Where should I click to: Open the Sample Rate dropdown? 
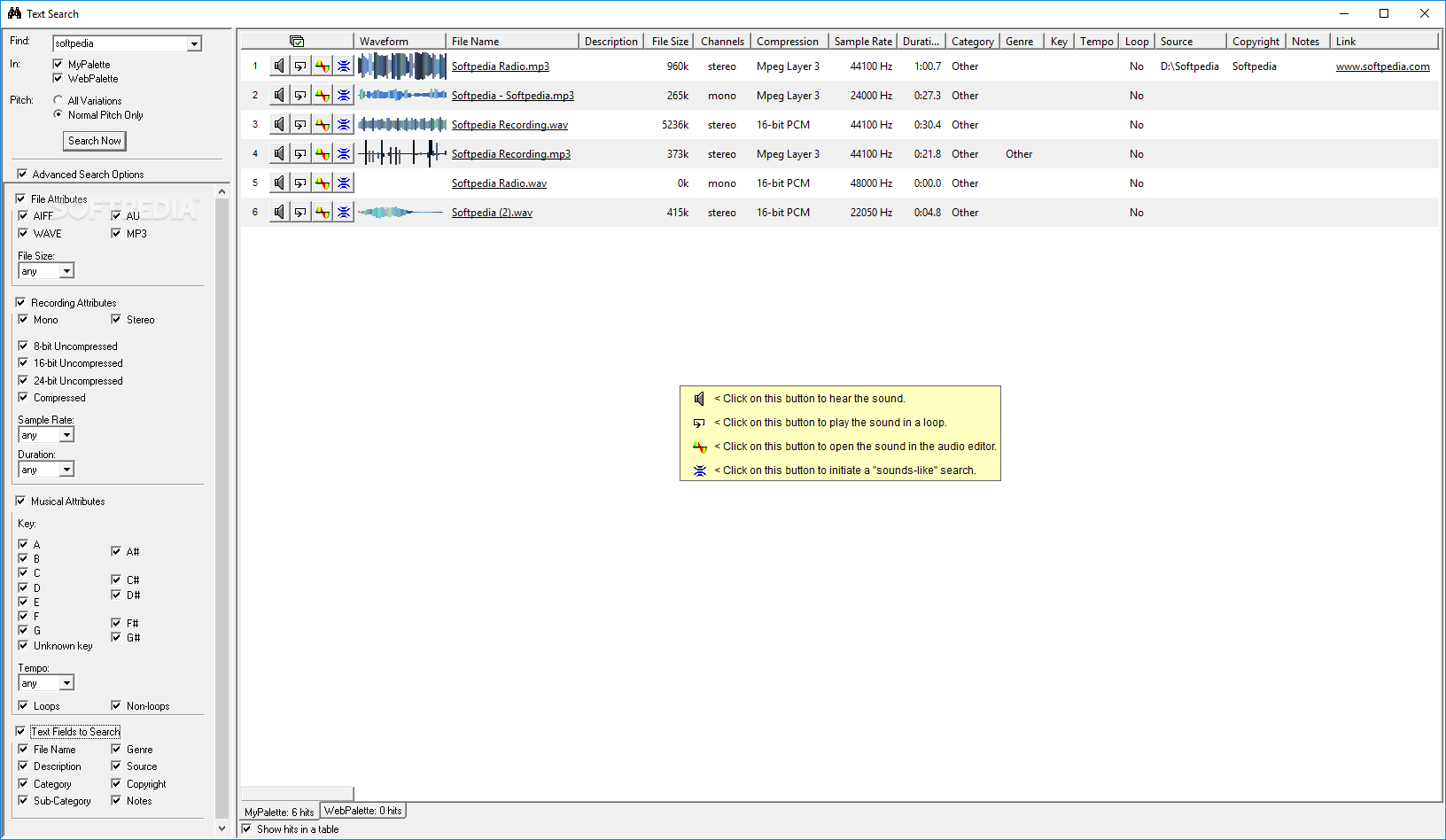point(66,435)
